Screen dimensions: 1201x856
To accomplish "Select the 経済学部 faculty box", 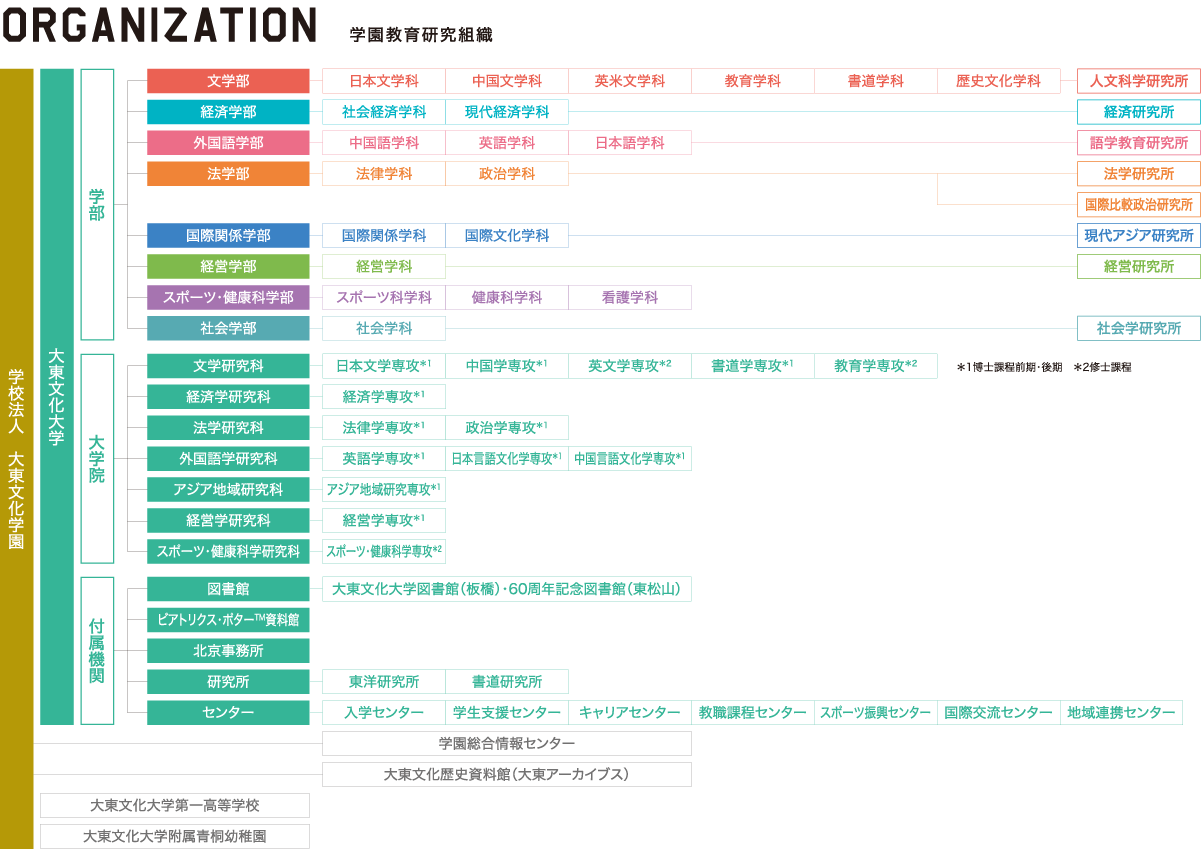I will pyautogui.click(x=228, y=112).
